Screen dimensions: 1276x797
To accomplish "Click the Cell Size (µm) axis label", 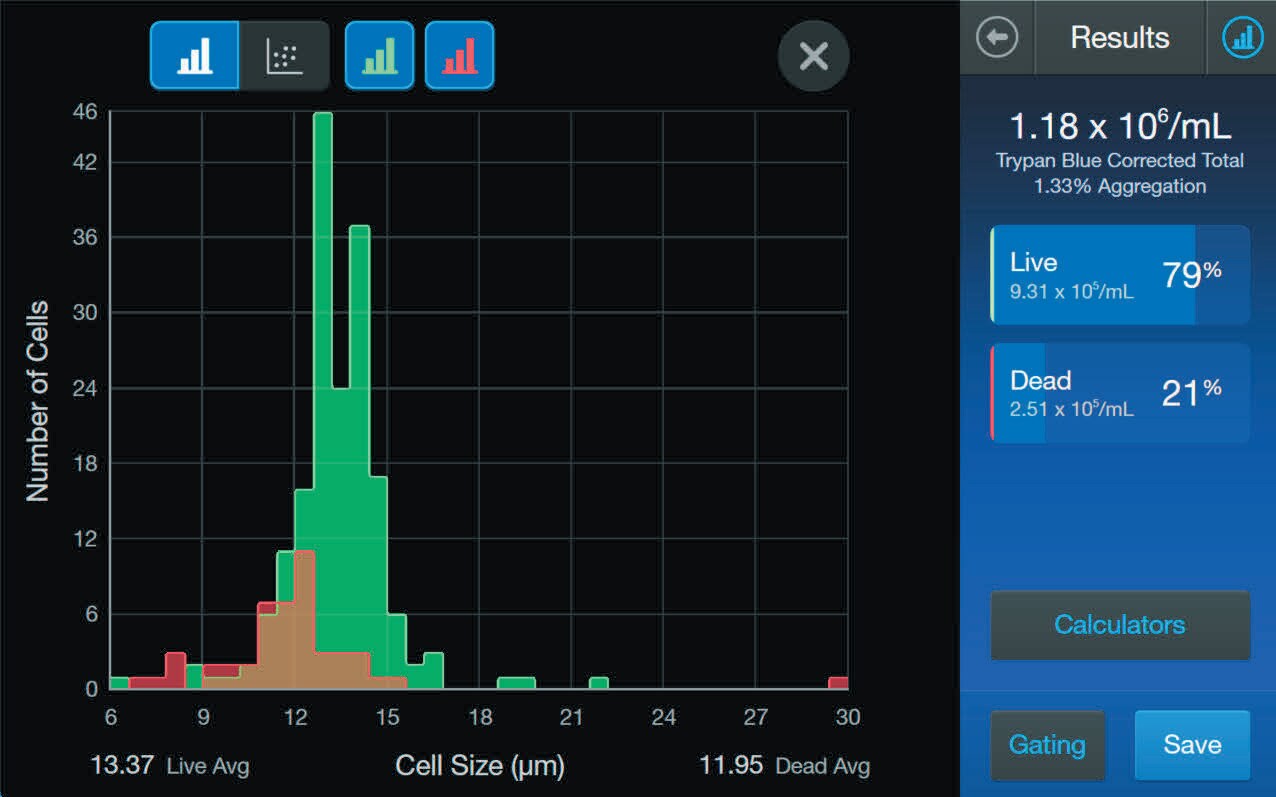I will [x=480, y=766].
